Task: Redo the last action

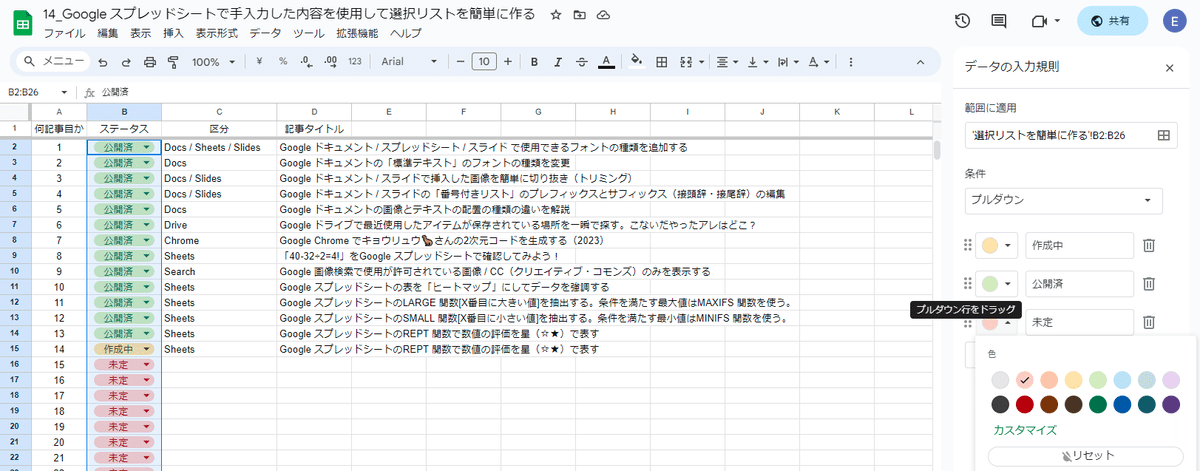Action: (x=126, y=62)
